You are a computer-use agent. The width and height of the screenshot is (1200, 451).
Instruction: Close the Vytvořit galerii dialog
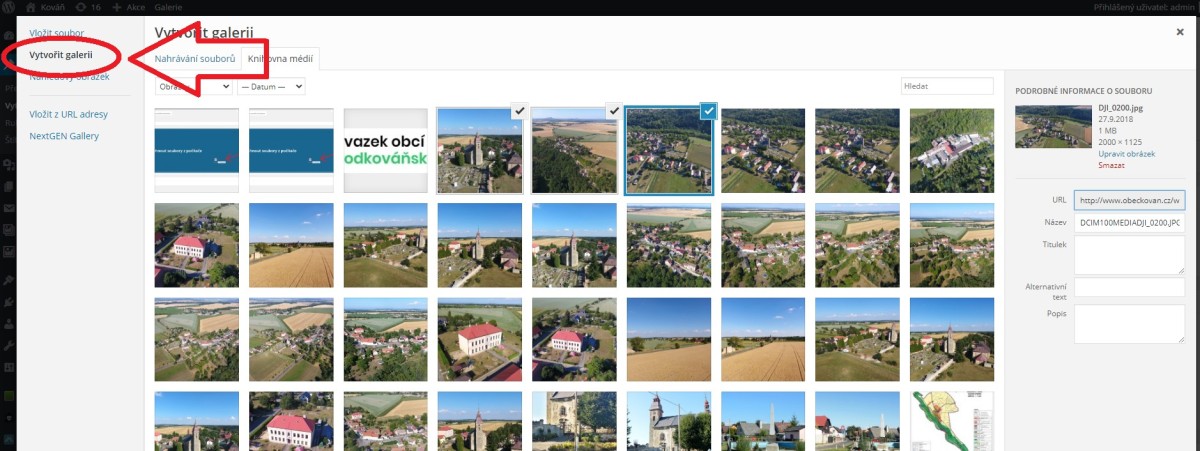pyautogui.click(x=1180, y=32)
